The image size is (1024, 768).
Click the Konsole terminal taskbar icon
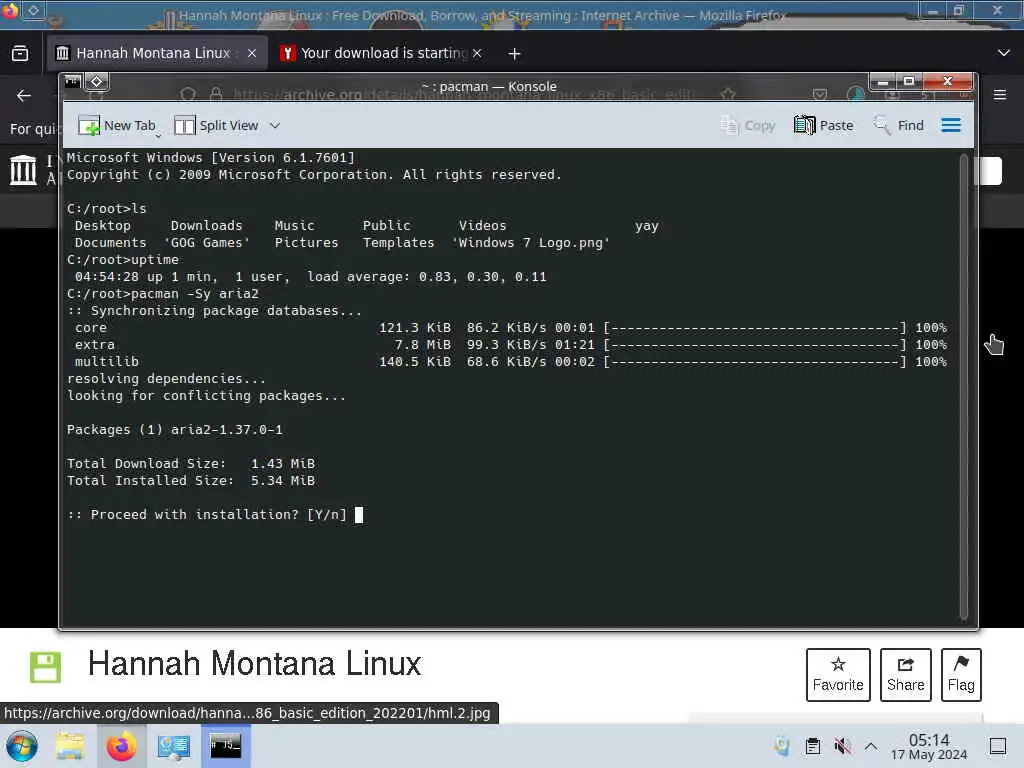225,746
